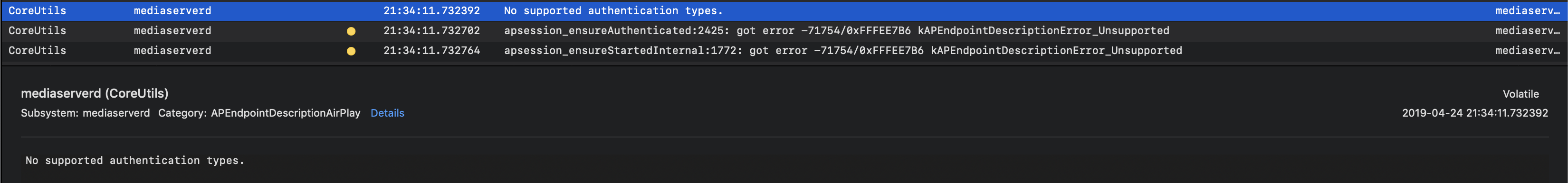Click the "Subsystem: mediaserverd" label
Screen dimensions: 1568x183
point(85,113)
